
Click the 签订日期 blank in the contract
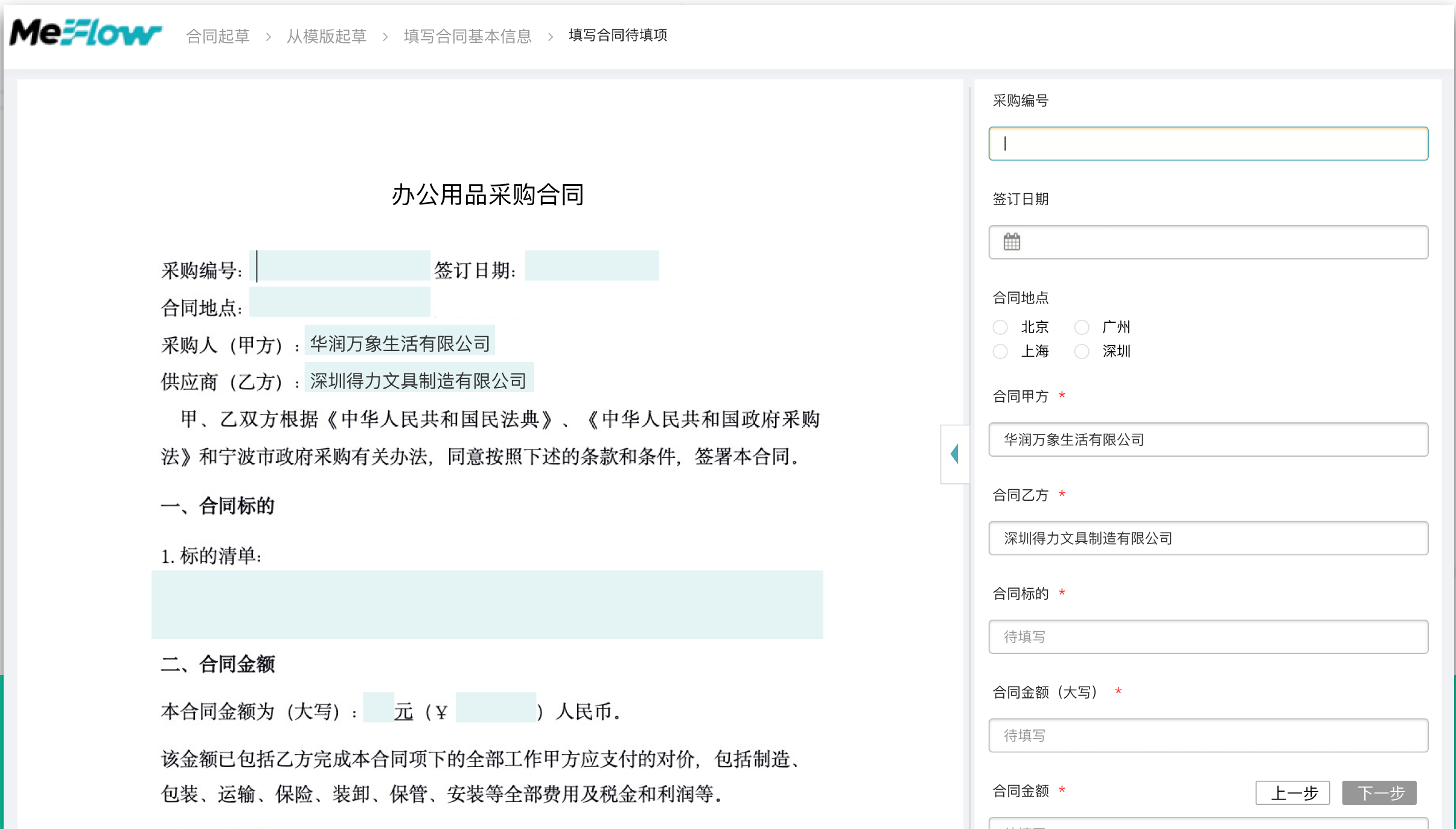[592, 266]
